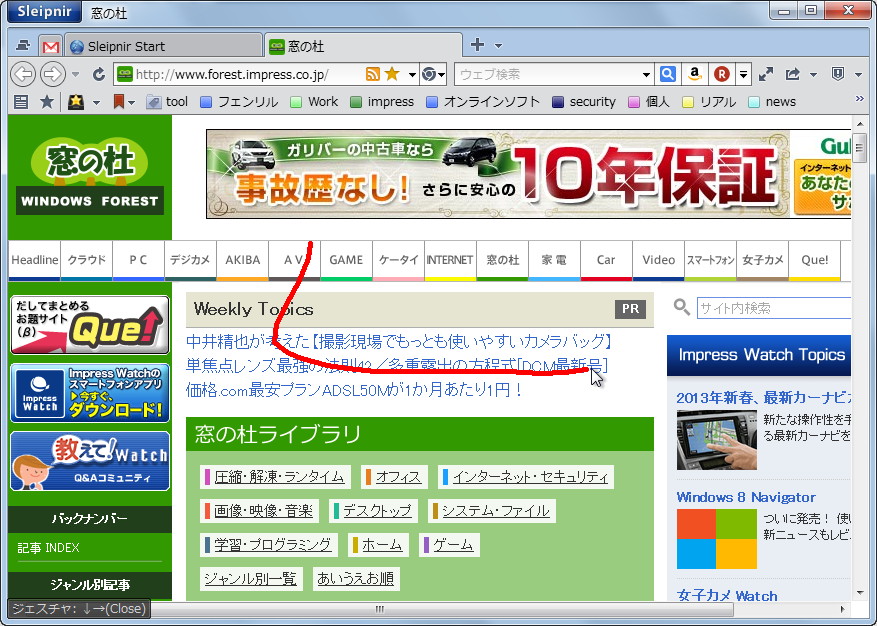Click the Amazon icon beside the search box

point(695,73)
